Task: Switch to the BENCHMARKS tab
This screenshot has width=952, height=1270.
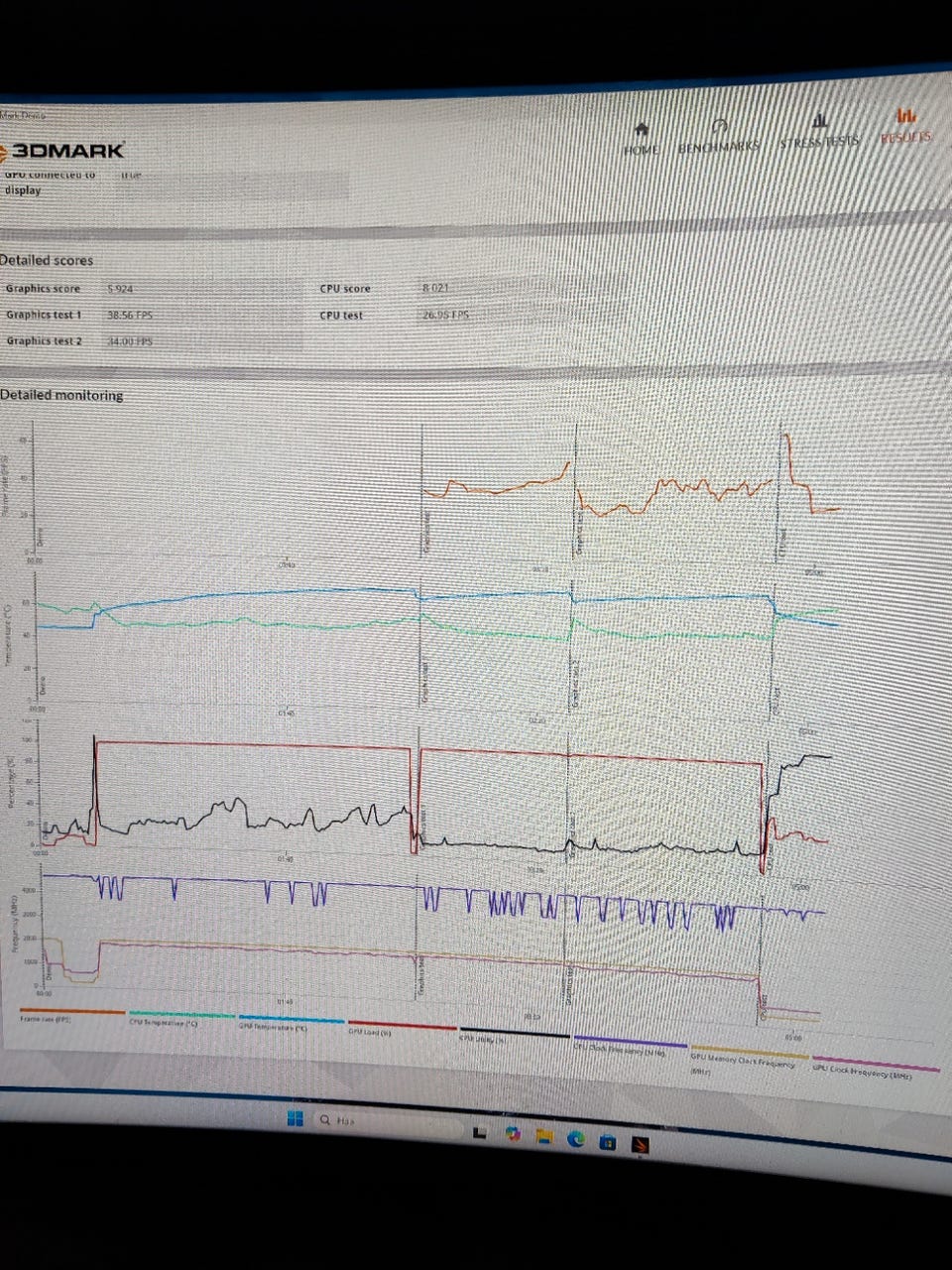Action: tap(719, 136)
